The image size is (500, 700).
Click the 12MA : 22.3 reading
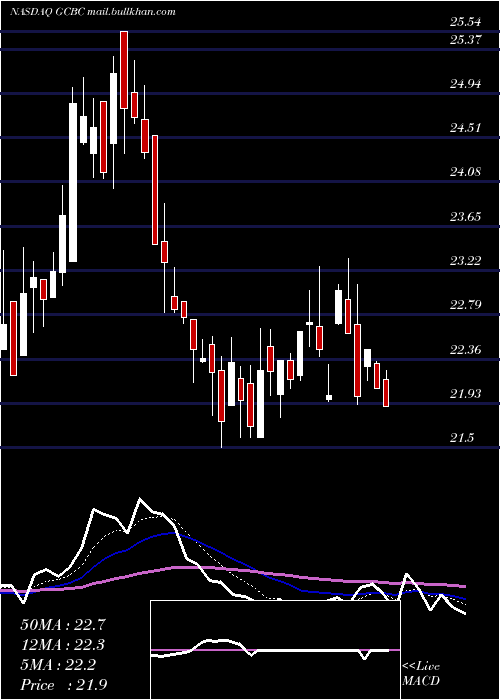(x=63, y=645)
